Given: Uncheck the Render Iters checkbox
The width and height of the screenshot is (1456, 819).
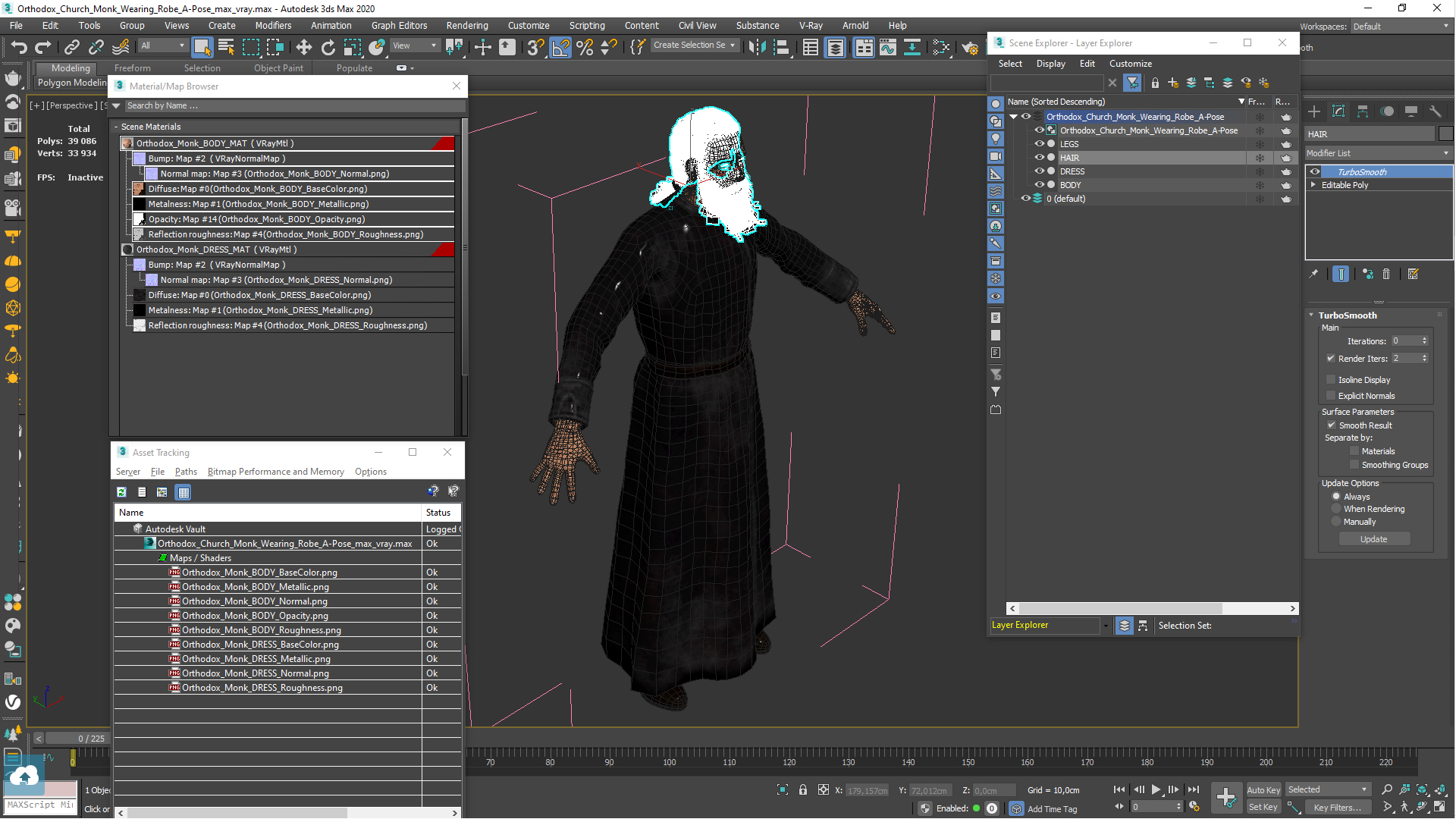Looking at the screenshot, I should click(1331, 359).
